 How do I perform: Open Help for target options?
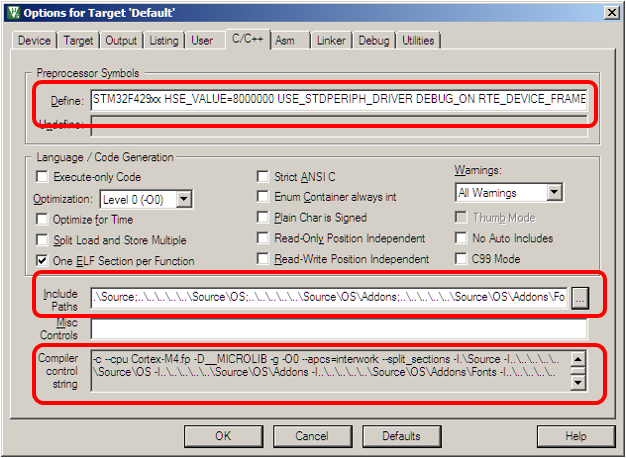(x=576, y=436)
